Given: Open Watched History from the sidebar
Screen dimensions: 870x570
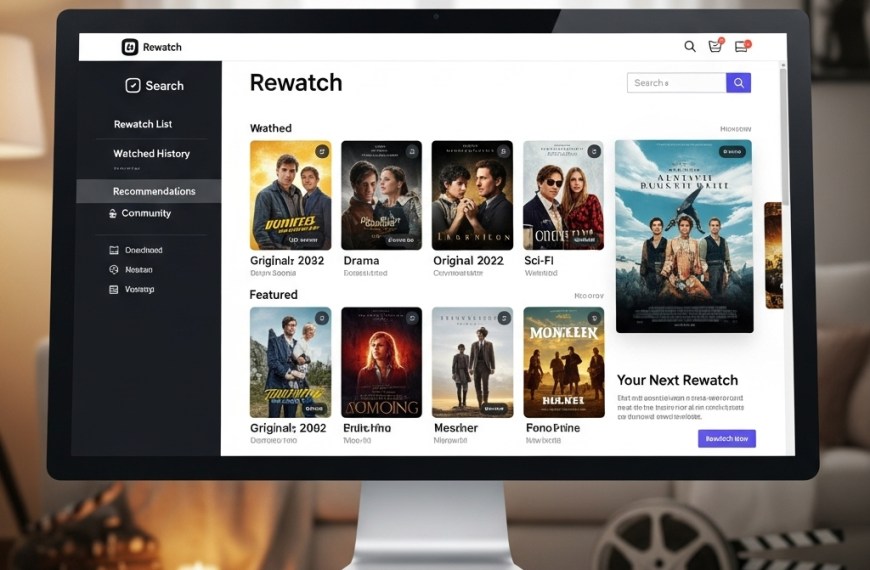Looking at the screenshot, I should pyautogui.click(x=151, y=154).
